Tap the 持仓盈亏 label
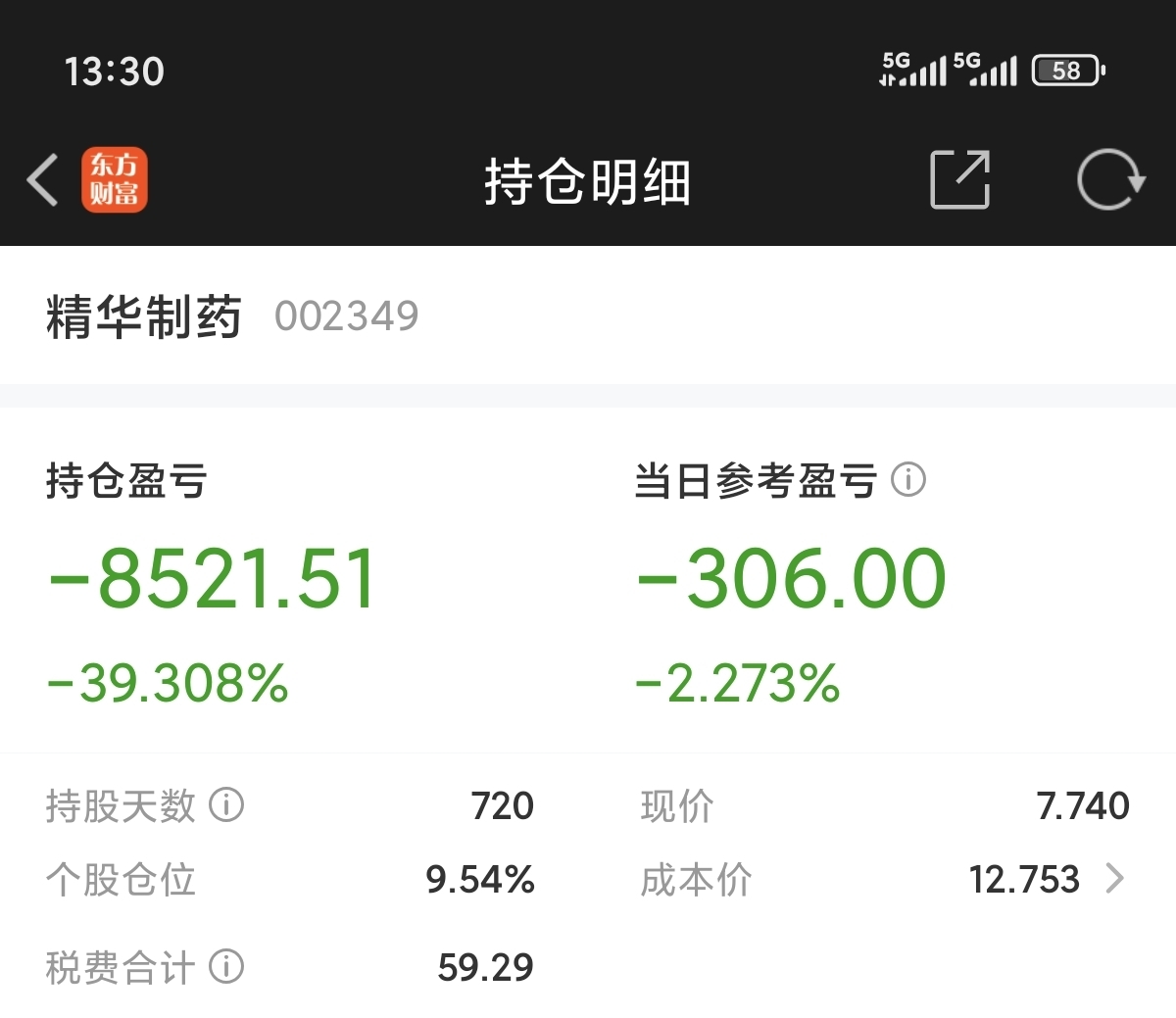This screenshot has height=1018, width=1176. (126, 481)
